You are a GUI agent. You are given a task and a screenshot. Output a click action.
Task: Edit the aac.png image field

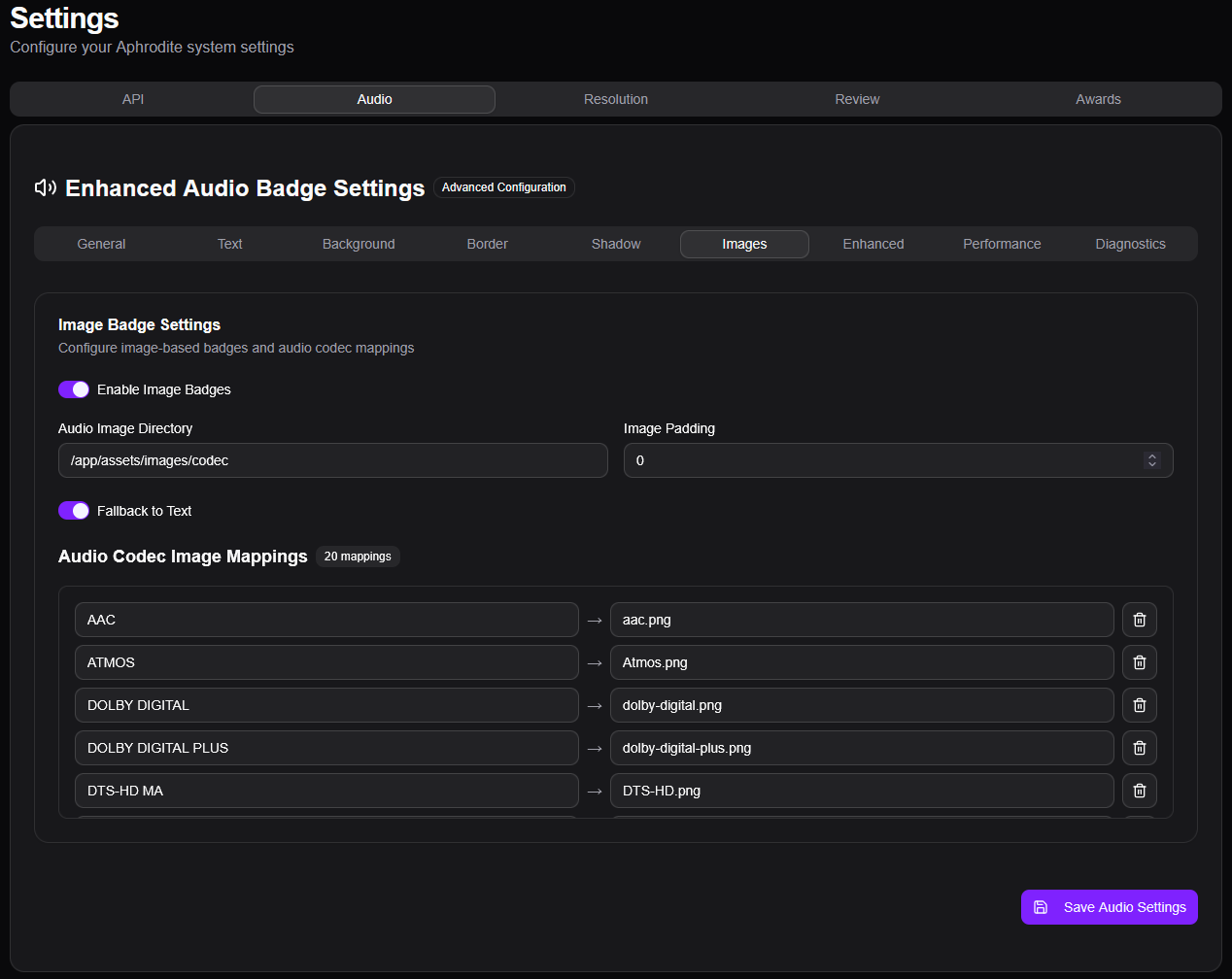[862, 620]
